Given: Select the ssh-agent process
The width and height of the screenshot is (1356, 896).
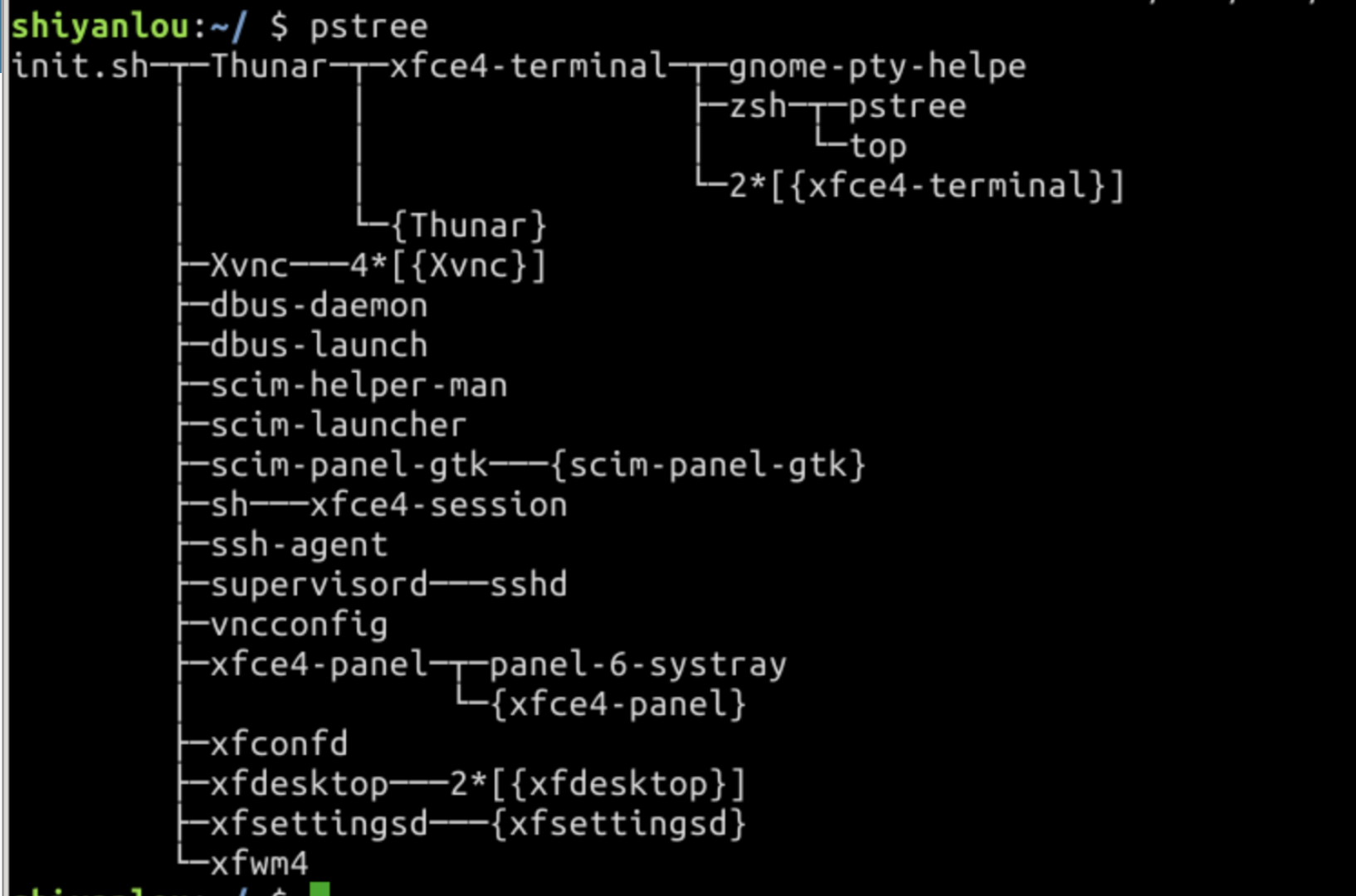Looking at the screenshot, I should coord(299,545).
